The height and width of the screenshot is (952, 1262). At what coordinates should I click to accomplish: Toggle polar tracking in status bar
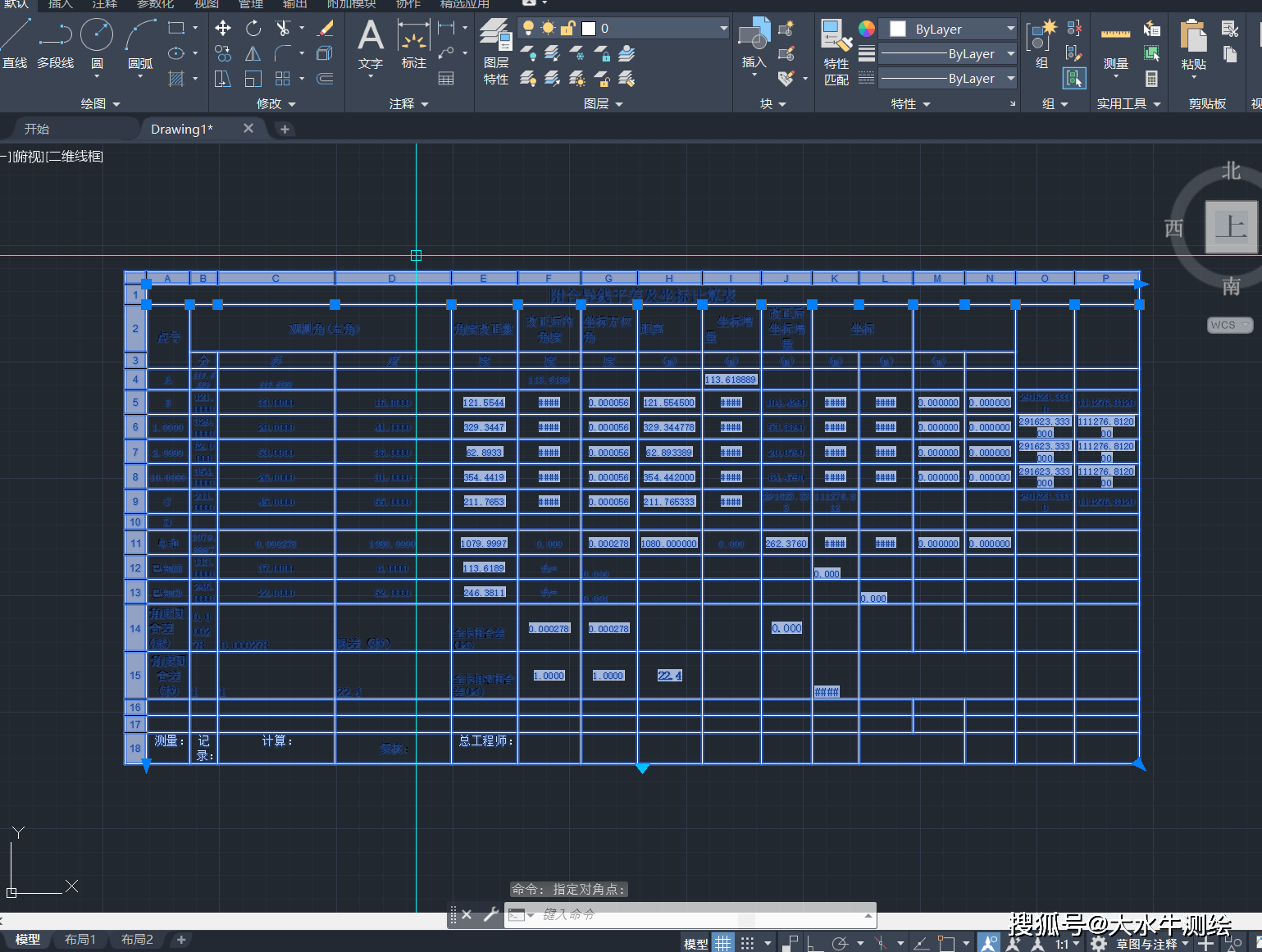[841, 943]
